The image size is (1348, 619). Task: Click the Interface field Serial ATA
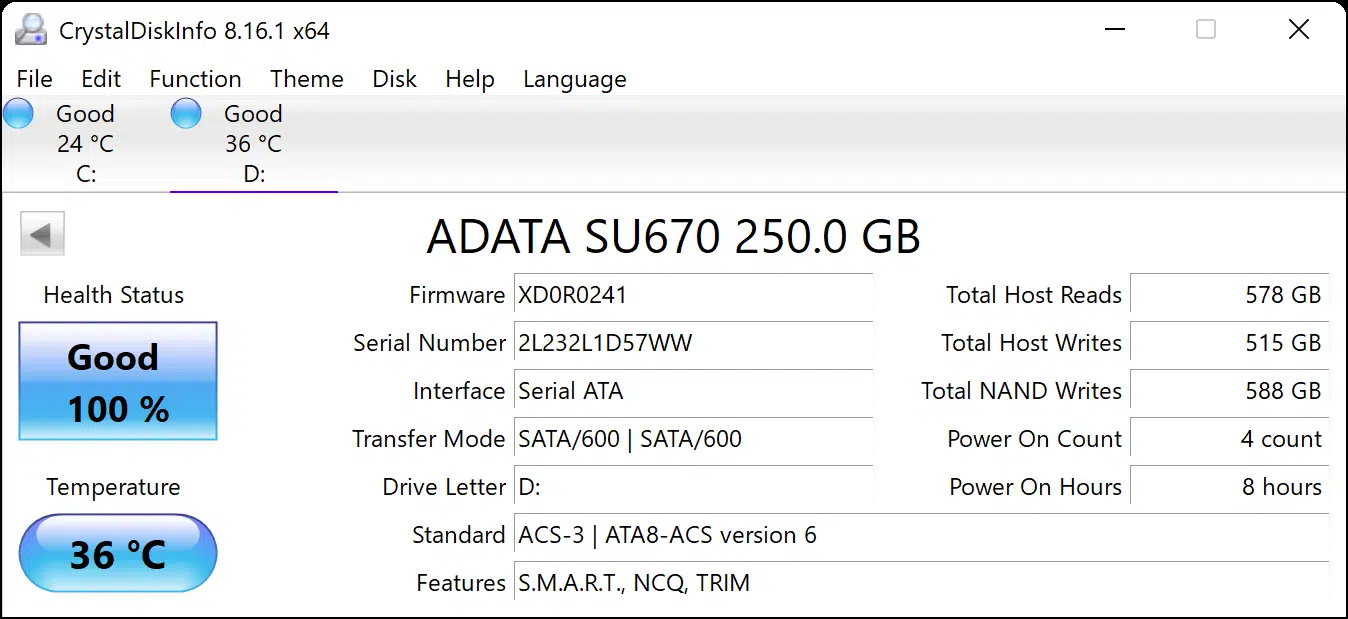tap(693, 391)
